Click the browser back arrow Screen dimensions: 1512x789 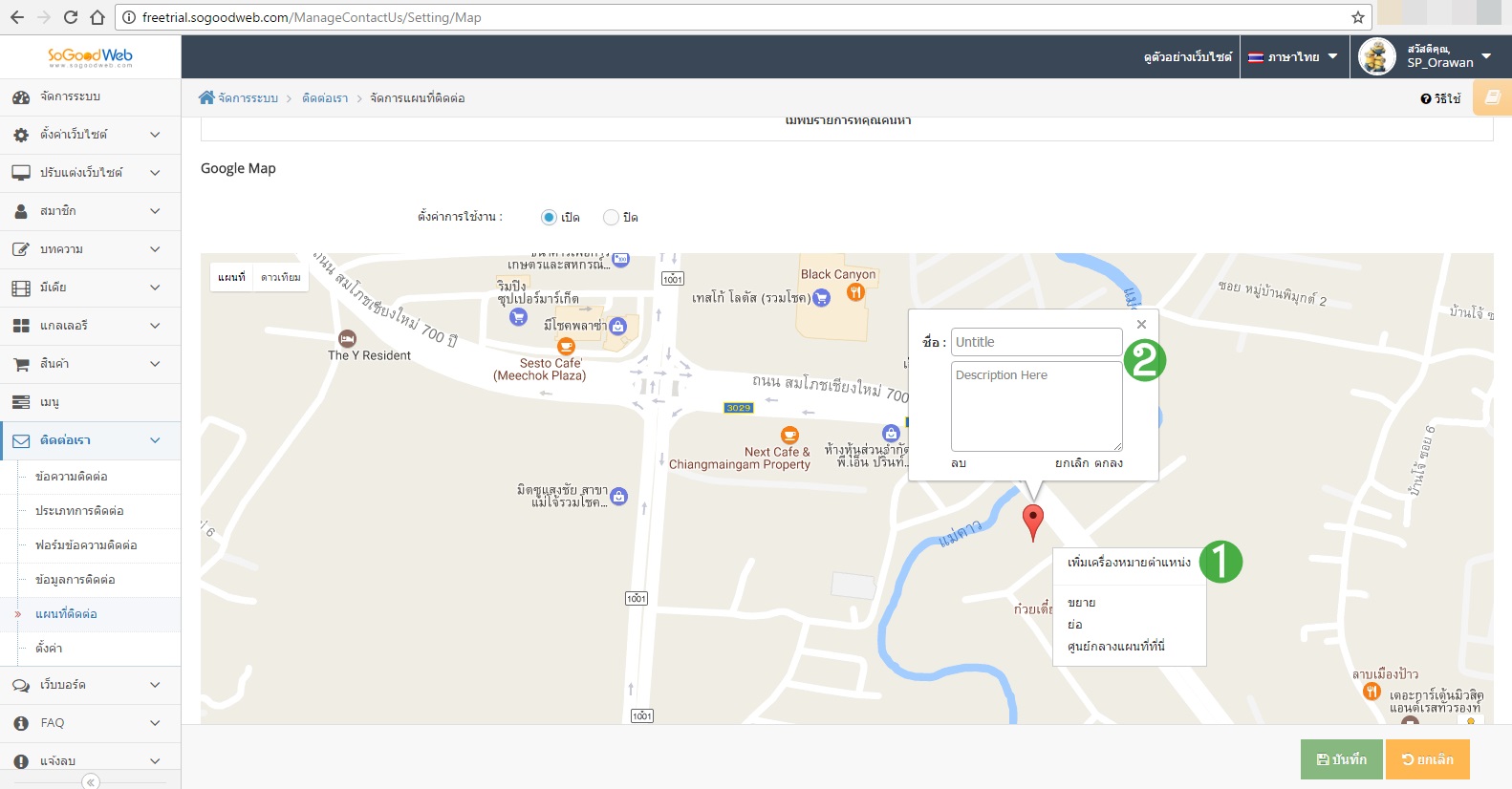pos(16,17)
